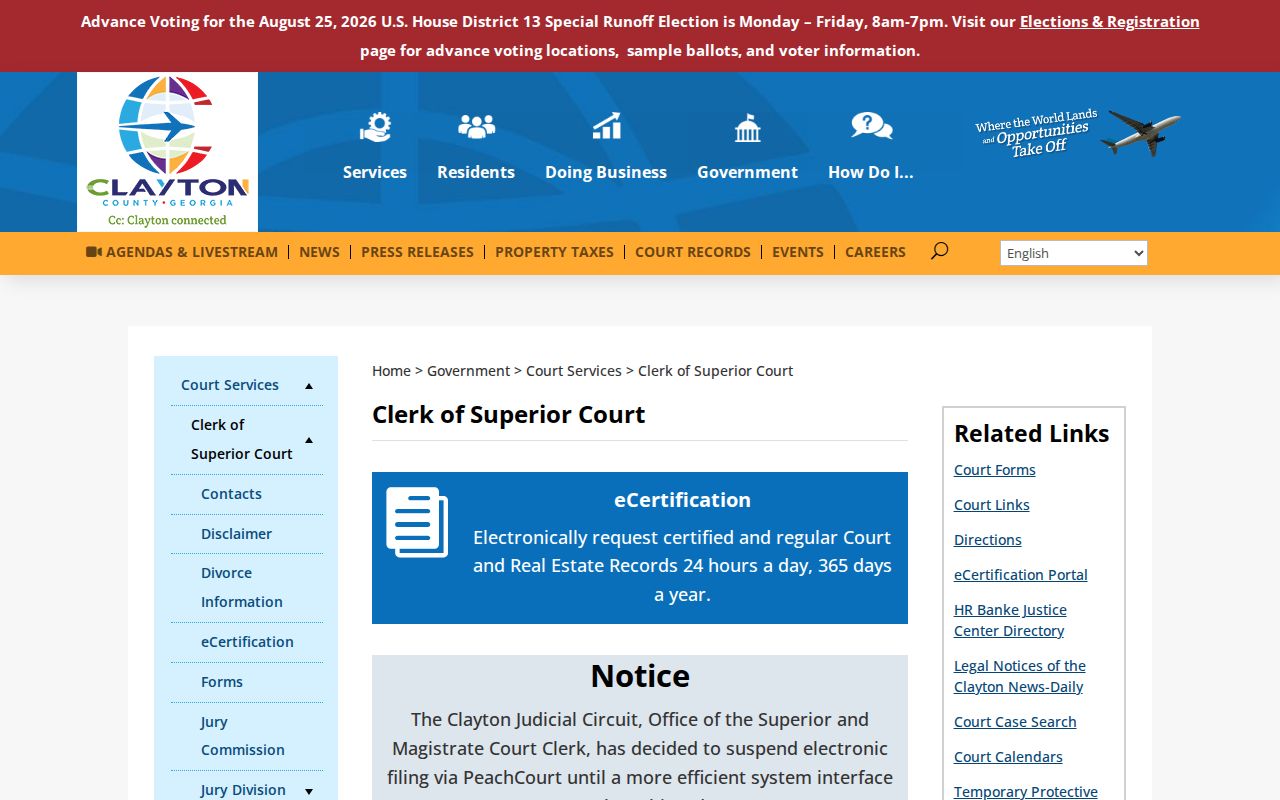Collapse the Clerk of Superior Court submenu
The image size is (1280, 800).
click(309, 440)
